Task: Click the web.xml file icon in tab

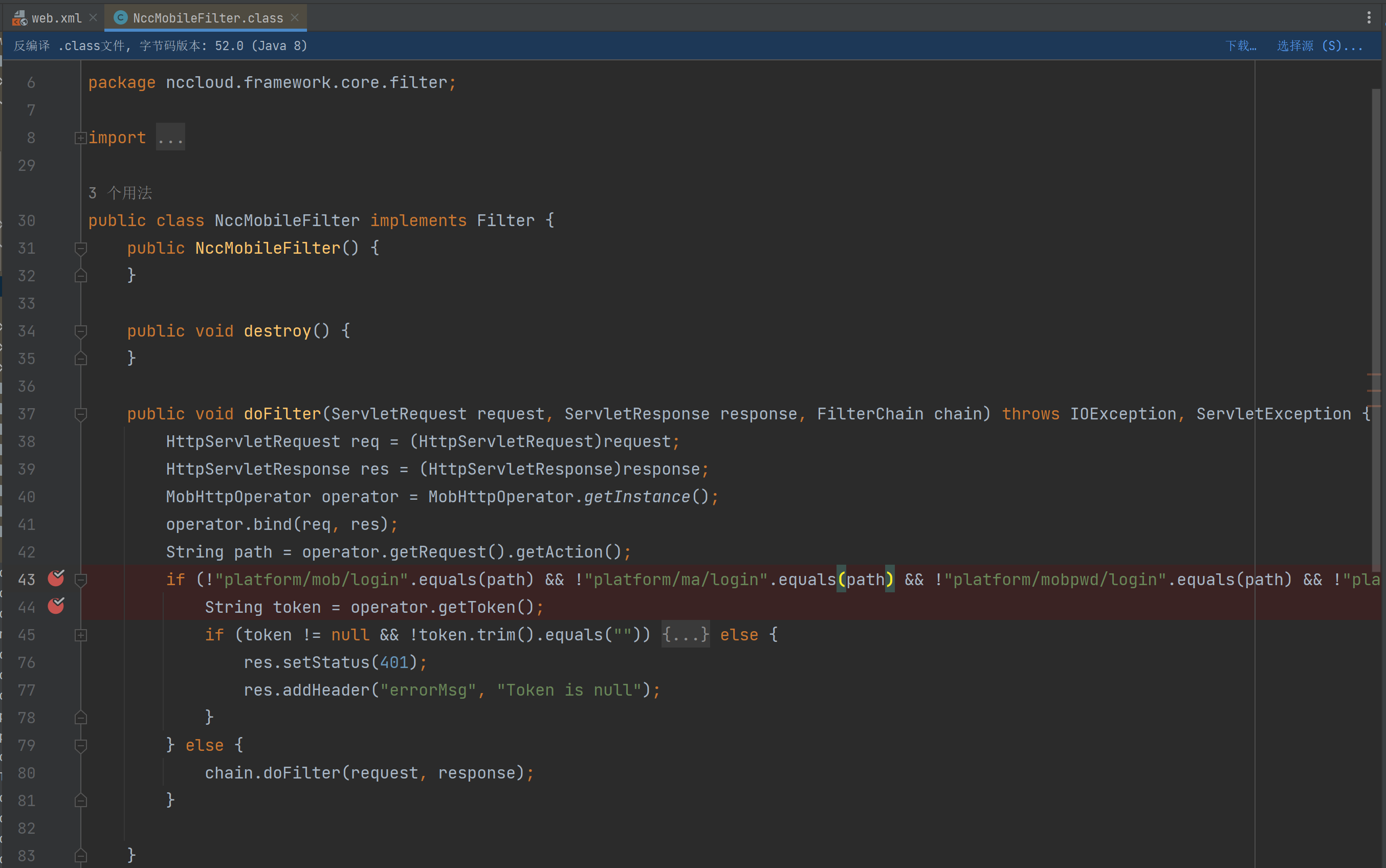Action: point(19,18)
